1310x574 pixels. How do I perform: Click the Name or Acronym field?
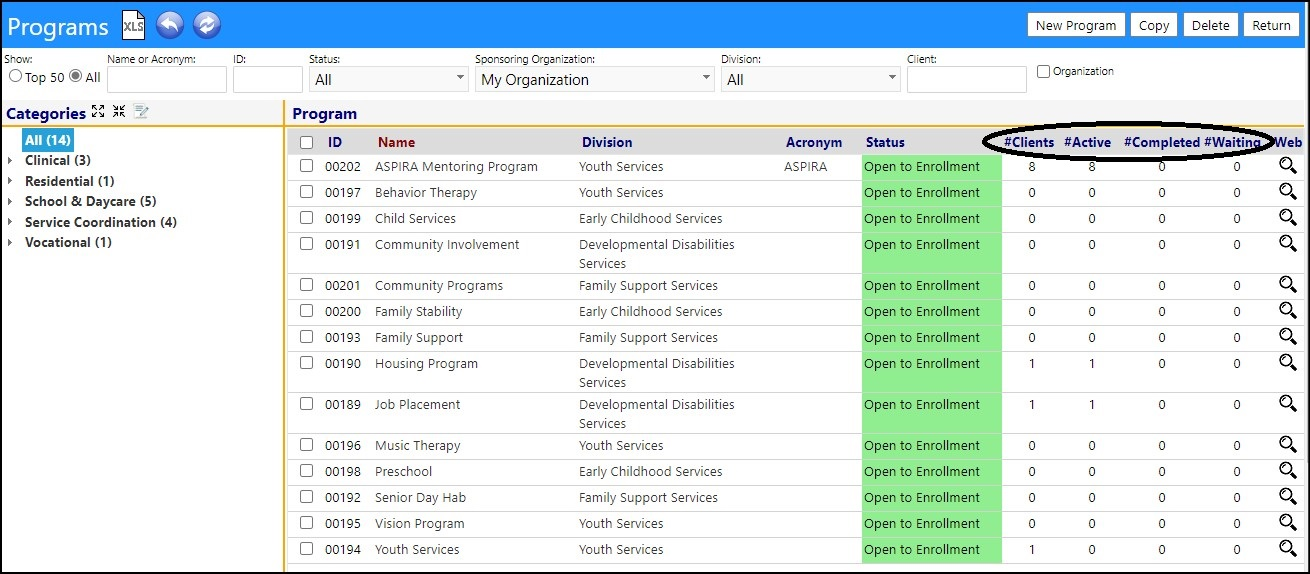pos(167,79)
